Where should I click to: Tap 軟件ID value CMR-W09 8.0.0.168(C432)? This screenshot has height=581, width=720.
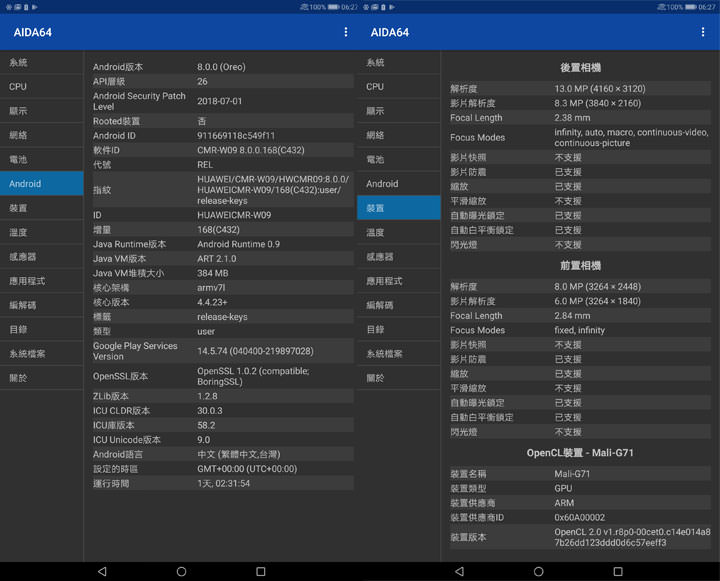(251, 150)
